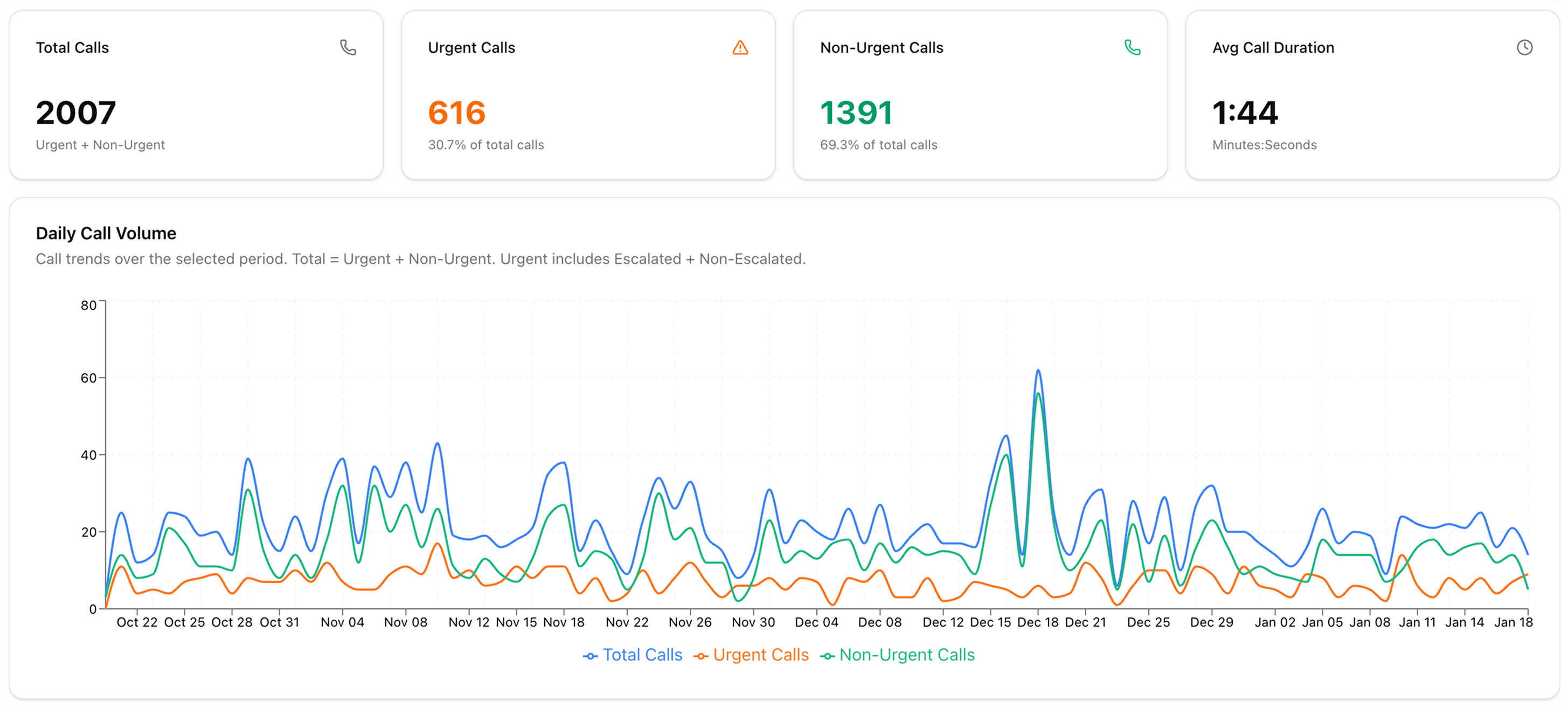Click the Dec 18 x-axis label
The width and height of the screenshot is (1568, 708).
(1038, 622)
